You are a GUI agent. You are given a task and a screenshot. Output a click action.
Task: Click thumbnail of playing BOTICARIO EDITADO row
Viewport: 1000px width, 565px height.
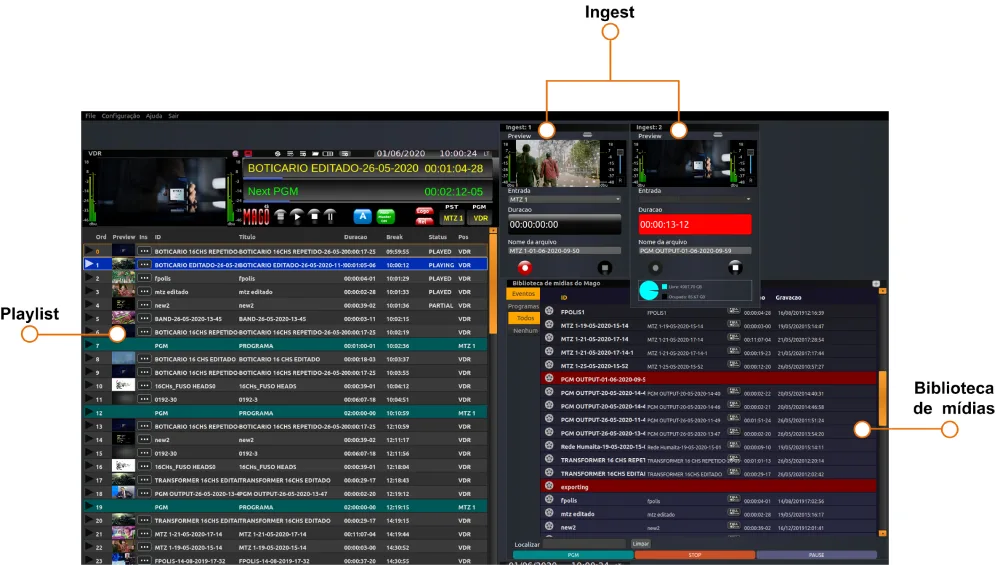point(123,264)
